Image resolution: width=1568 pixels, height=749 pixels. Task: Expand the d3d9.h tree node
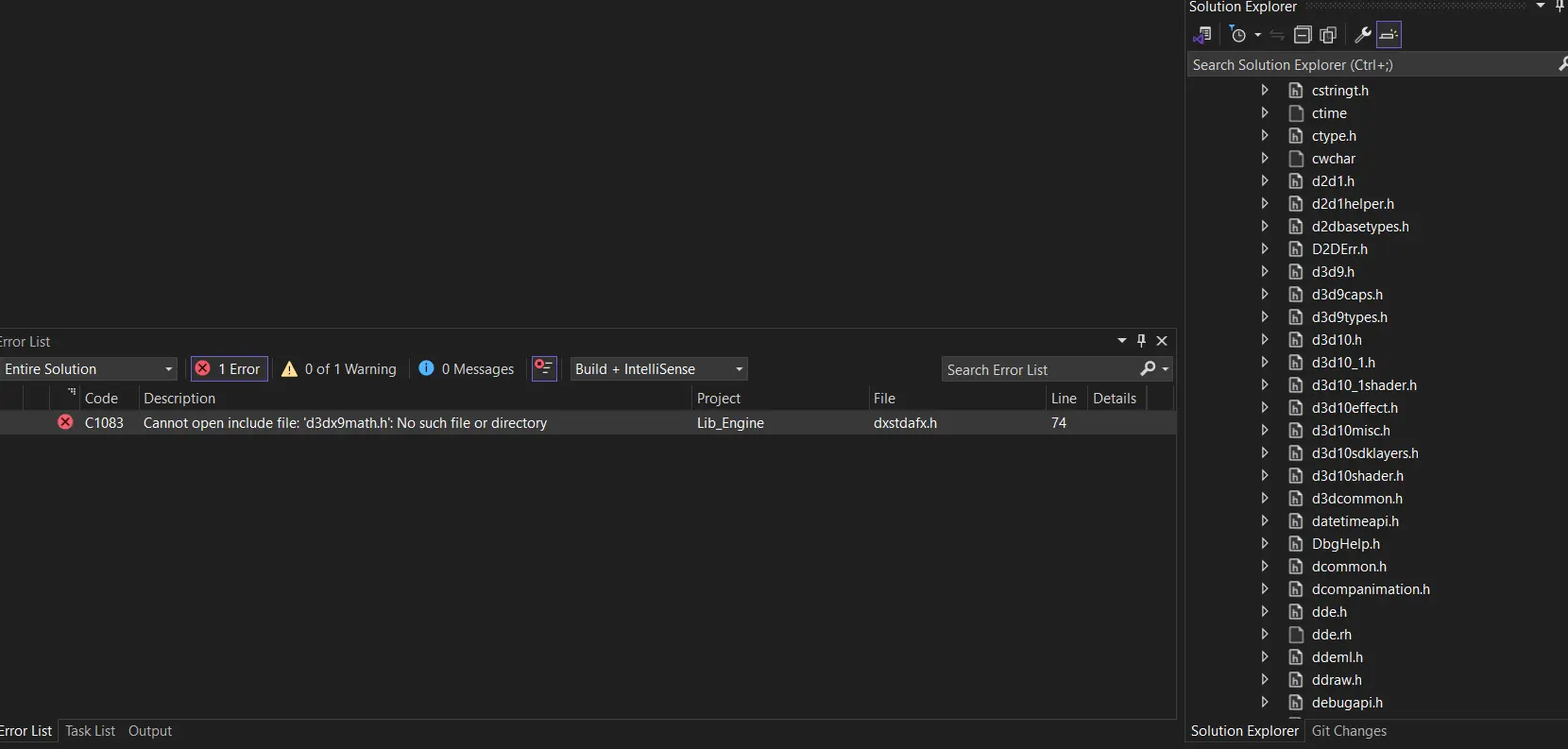[x=1265, y=272]
